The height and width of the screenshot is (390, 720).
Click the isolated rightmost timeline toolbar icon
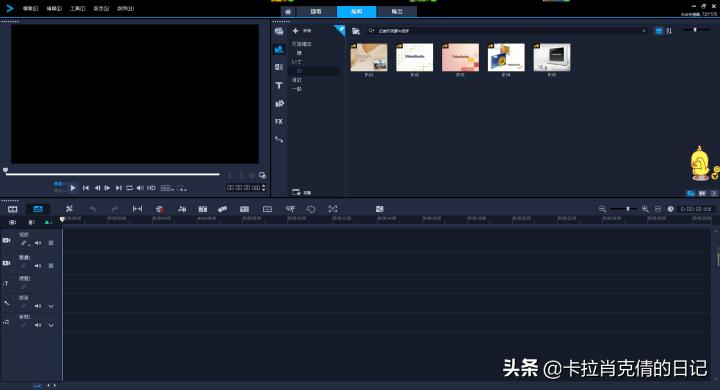click(379, 209)
